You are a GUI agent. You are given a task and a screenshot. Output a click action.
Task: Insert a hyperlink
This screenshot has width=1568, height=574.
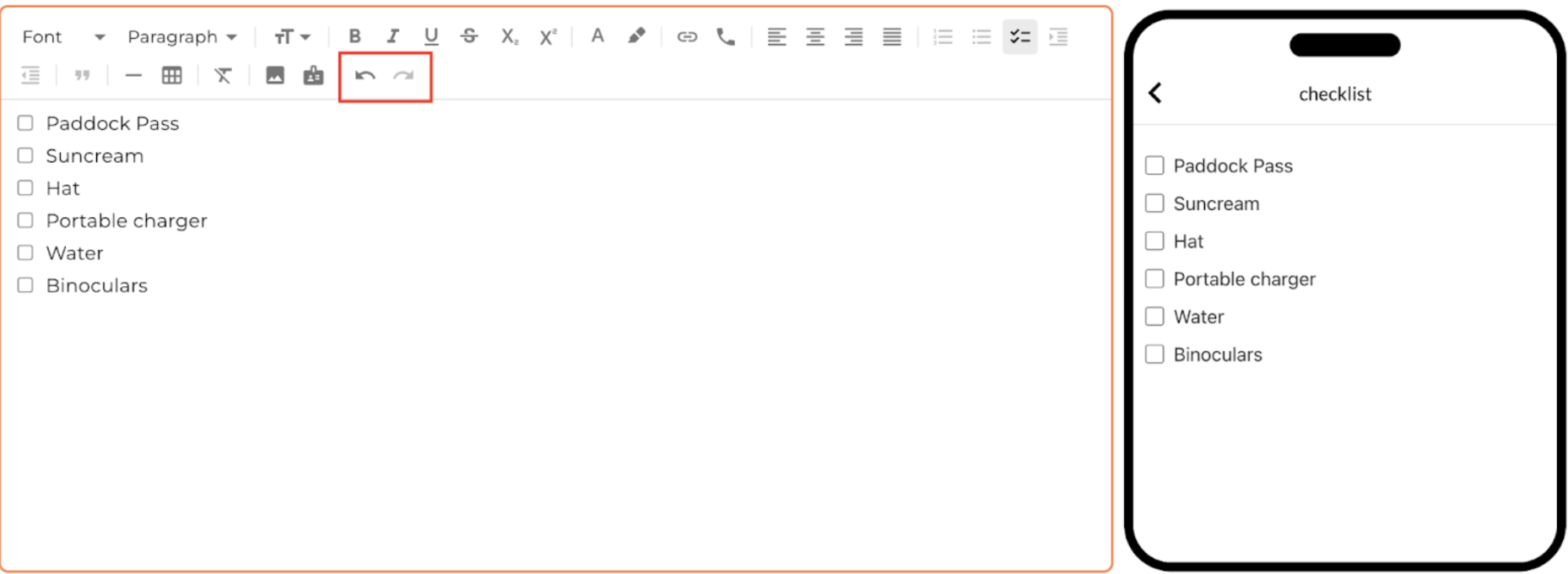click(687, 36)
